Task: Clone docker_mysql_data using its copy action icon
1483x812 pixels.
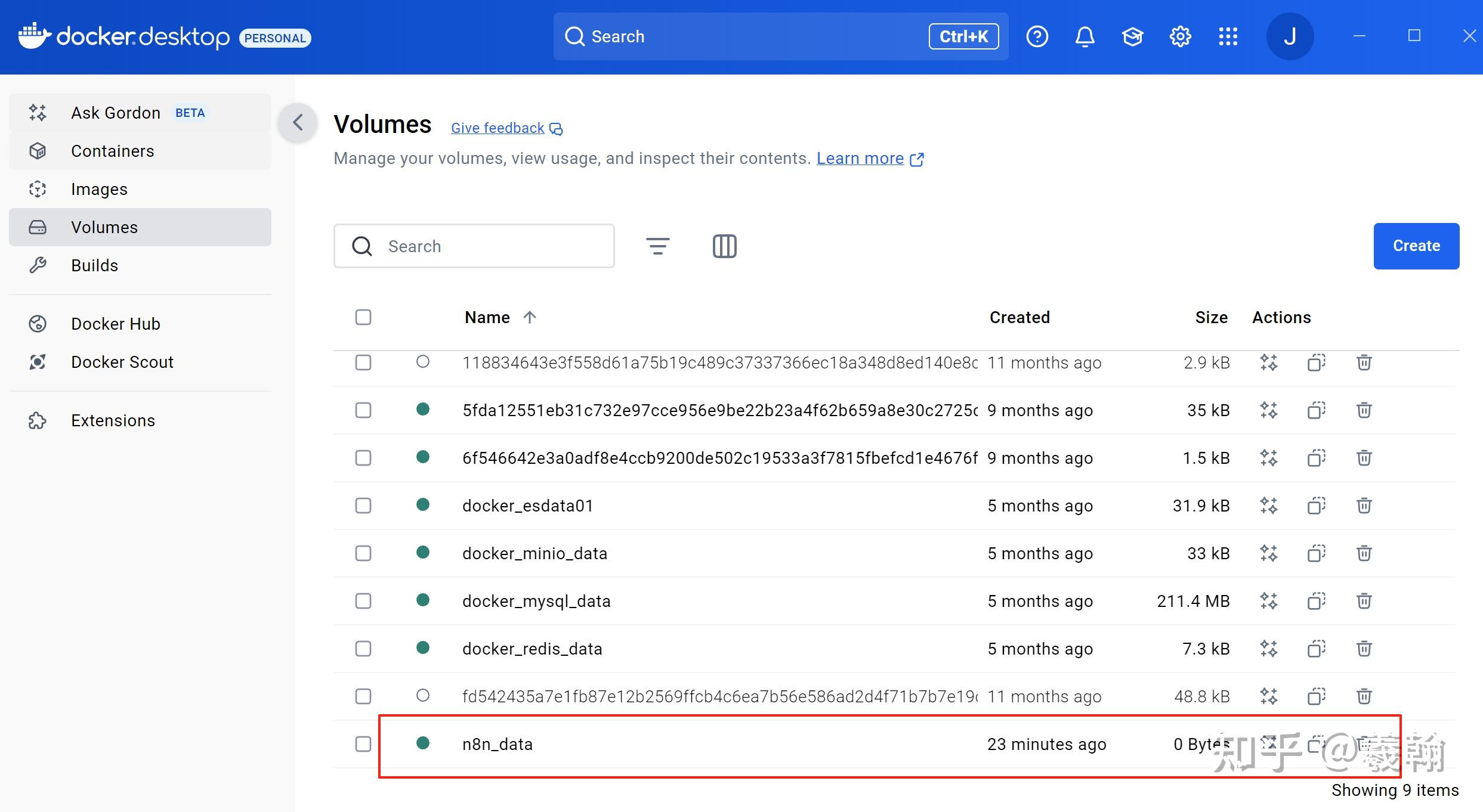Action: point(1316,601)
